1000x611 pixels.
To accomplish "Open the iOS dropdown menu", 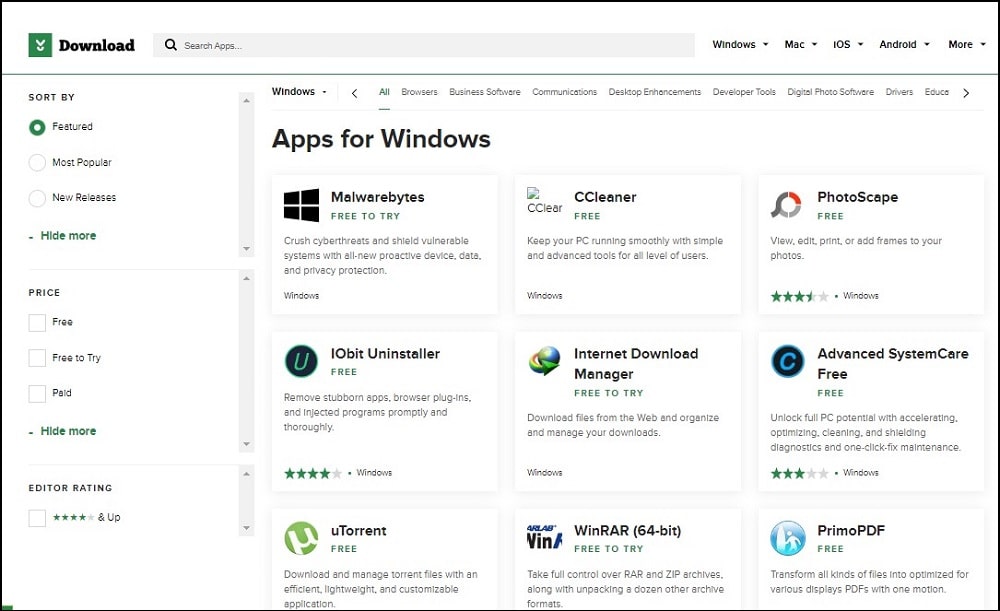I will click(x=848, y=45).
